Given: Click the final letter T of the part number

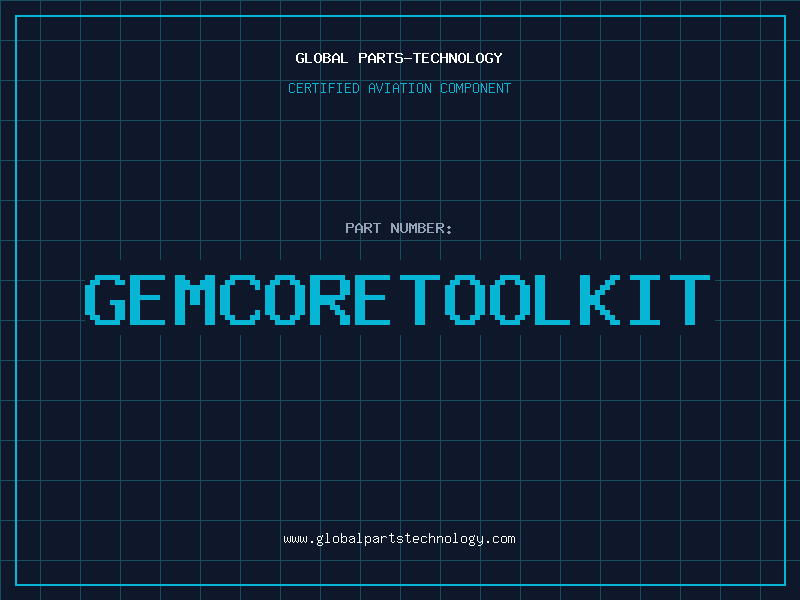Looking at the screenshot, I should [692, 299].
